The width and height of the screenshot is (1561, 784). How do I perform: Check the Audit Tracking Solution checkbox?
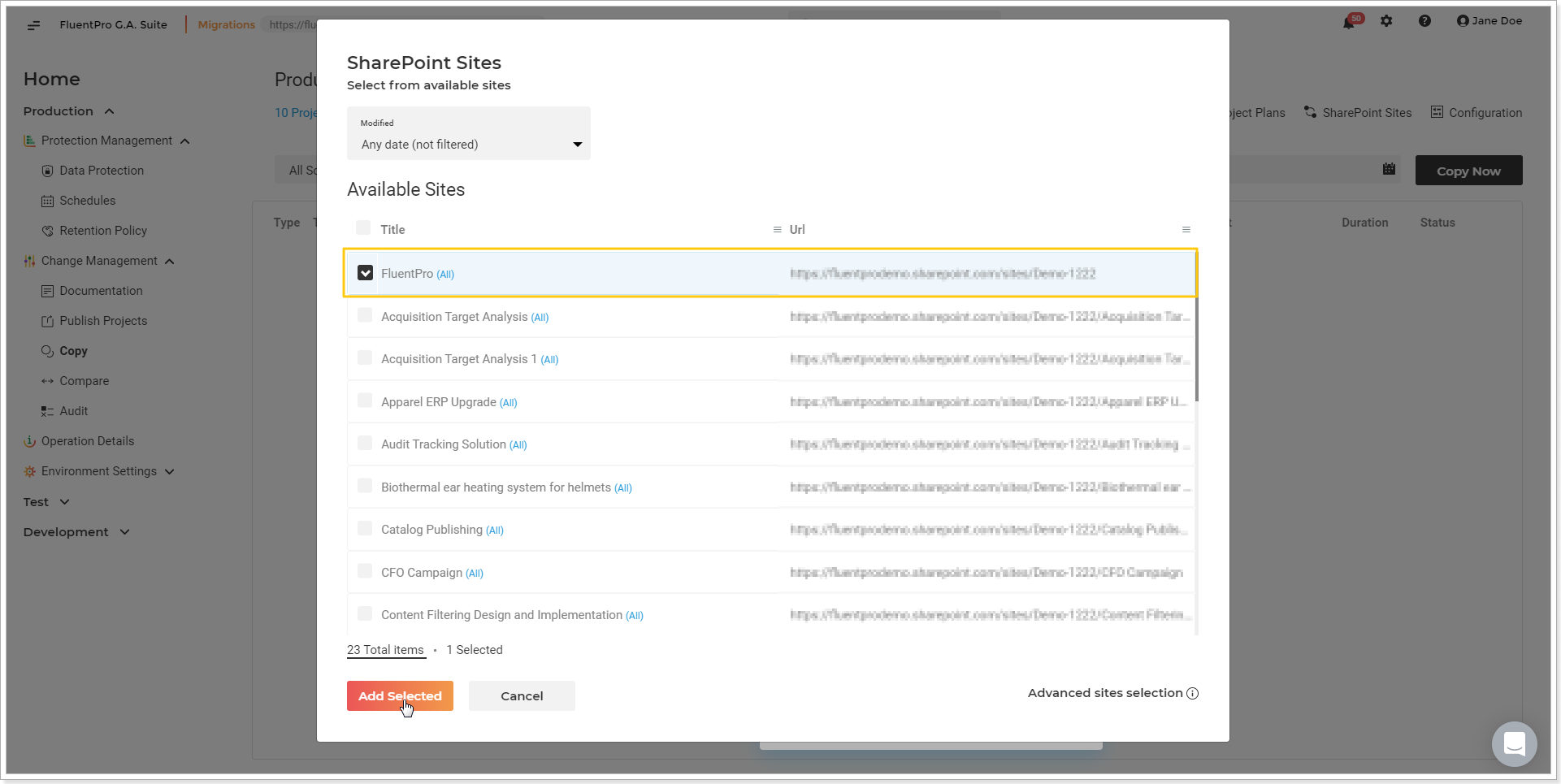pos(365,443)
